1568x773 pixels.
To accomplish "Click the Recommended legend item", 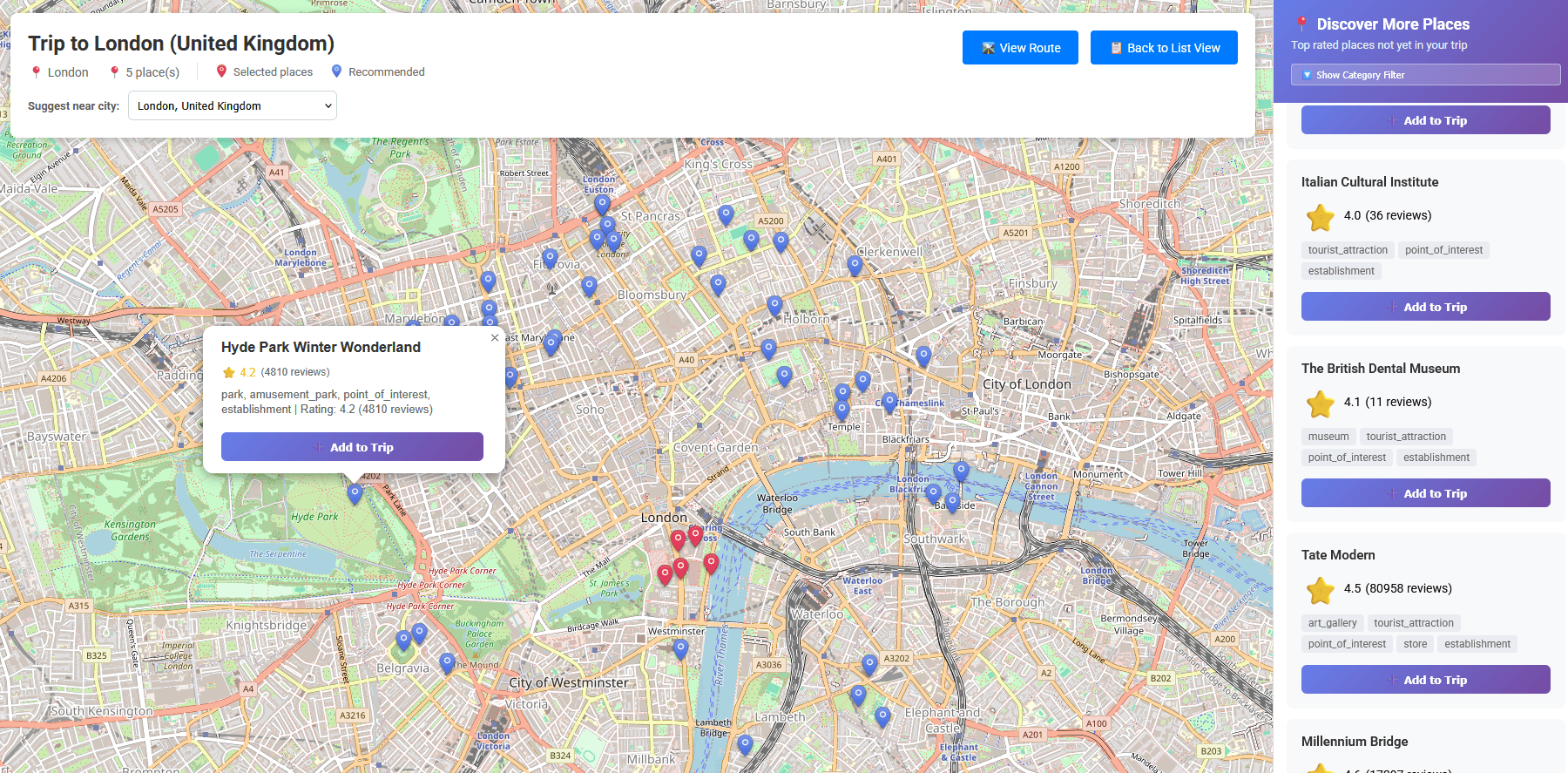I will coord(378,72).
